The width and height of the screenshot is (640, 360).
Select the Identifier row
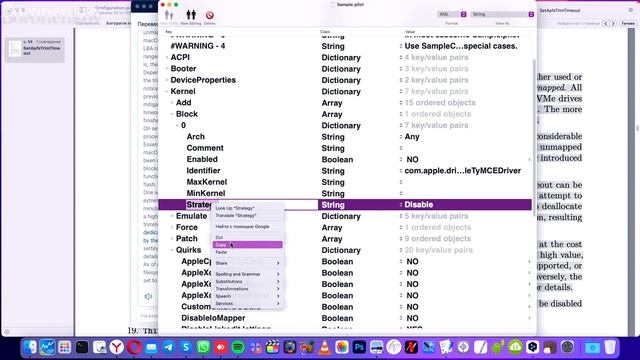345,171
